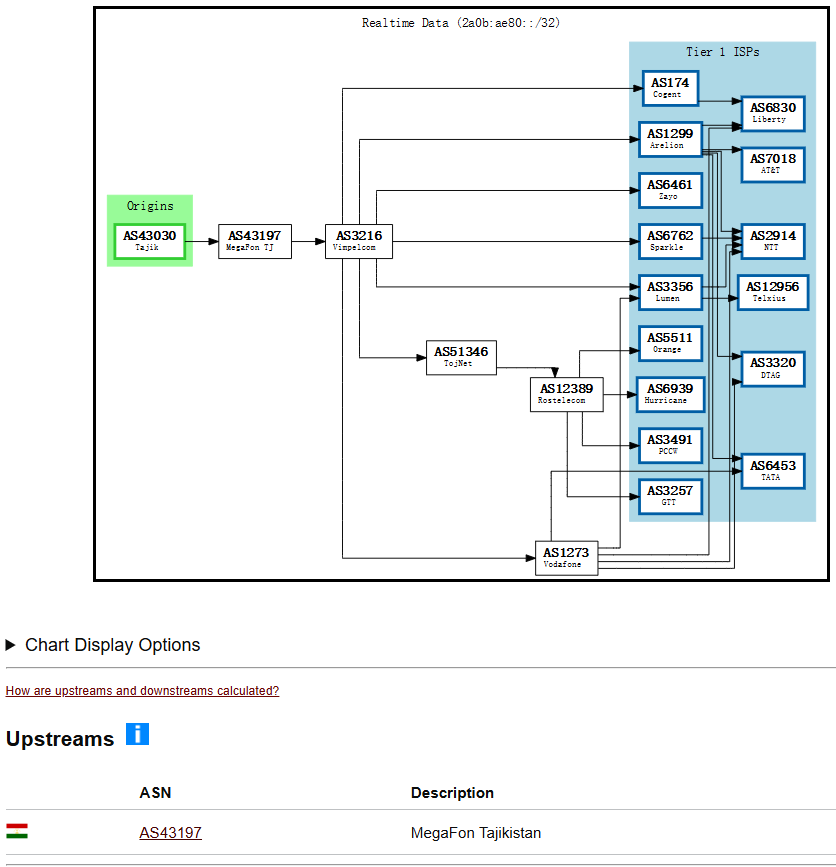Select the AS43197 MegaFon TJ graph node
Viewport: 836px width, 867px height.
[x=255, y=241]
